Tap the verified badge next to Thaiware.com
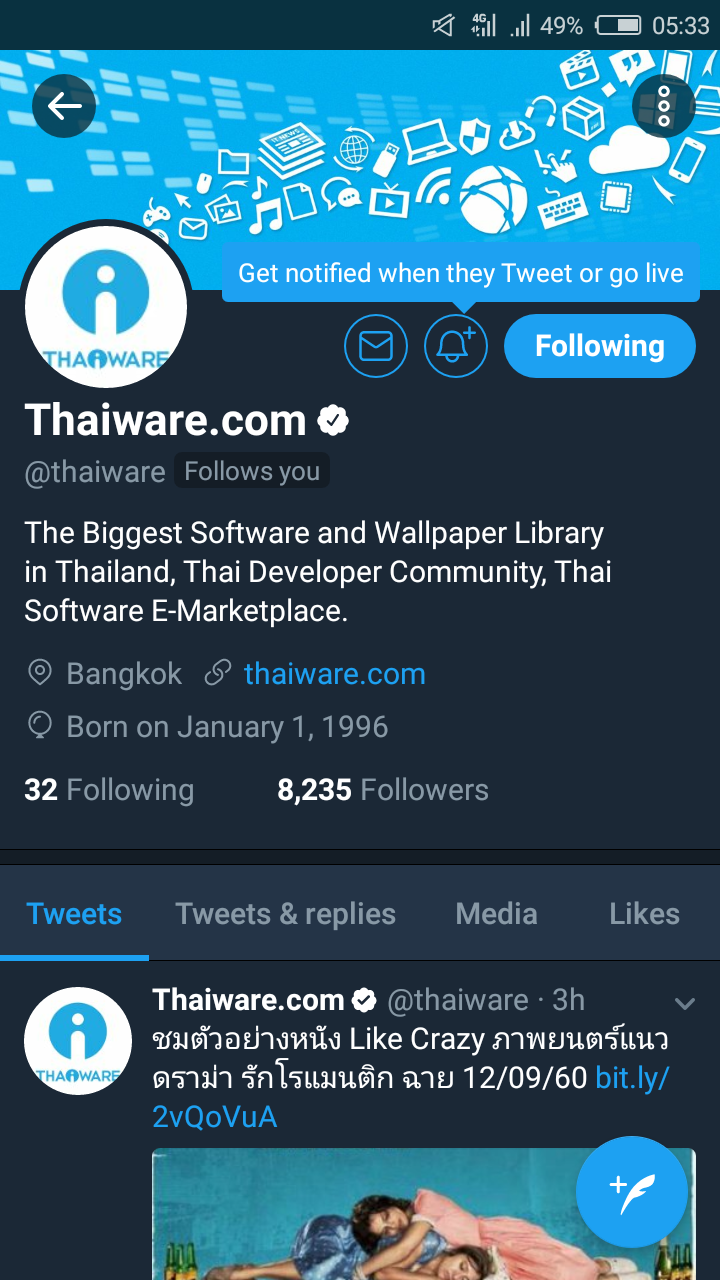Image resolution: width=720 pixels, height=1280 pixels. click(333, 421)
